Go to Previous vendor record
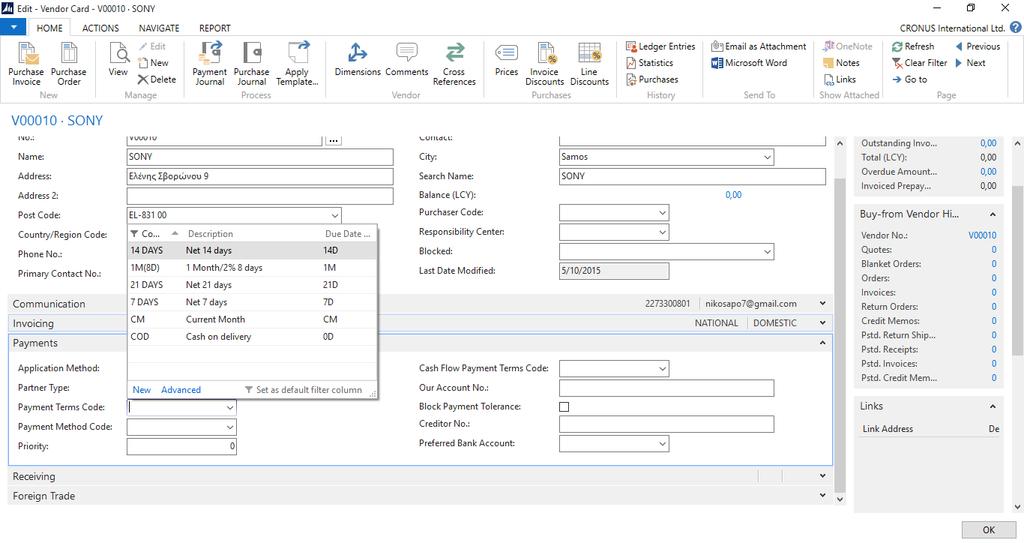This screenshot has width=1024, height=543. [978, 46]
